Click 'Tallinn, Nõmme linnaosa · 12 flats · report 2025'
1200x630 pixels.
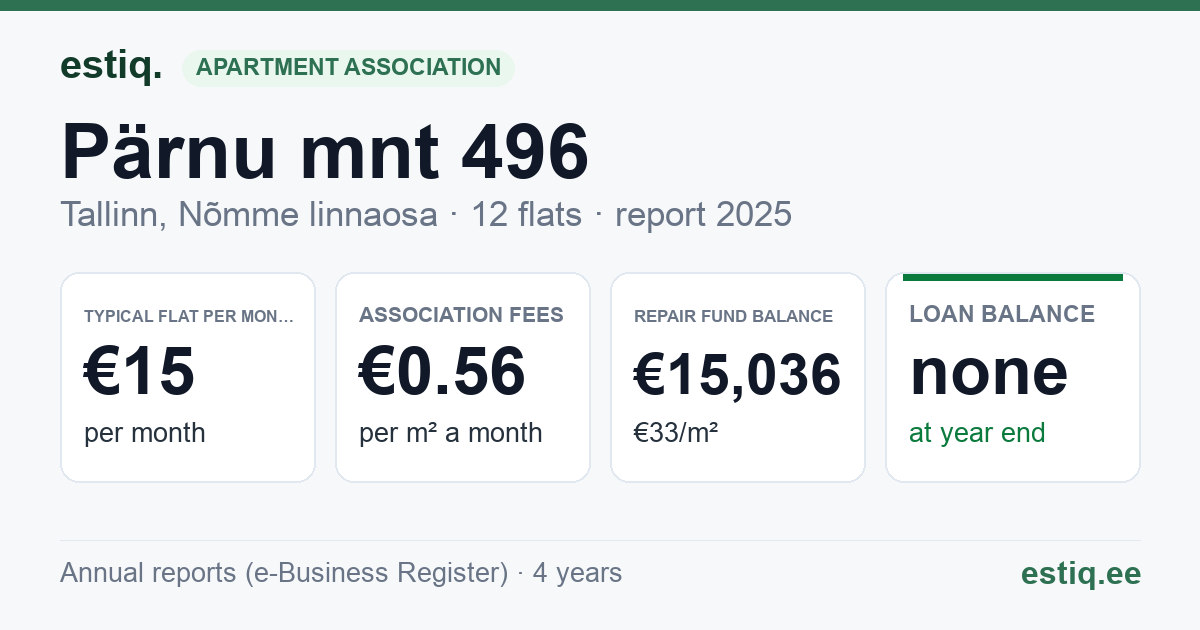click(x=426, y=214)
